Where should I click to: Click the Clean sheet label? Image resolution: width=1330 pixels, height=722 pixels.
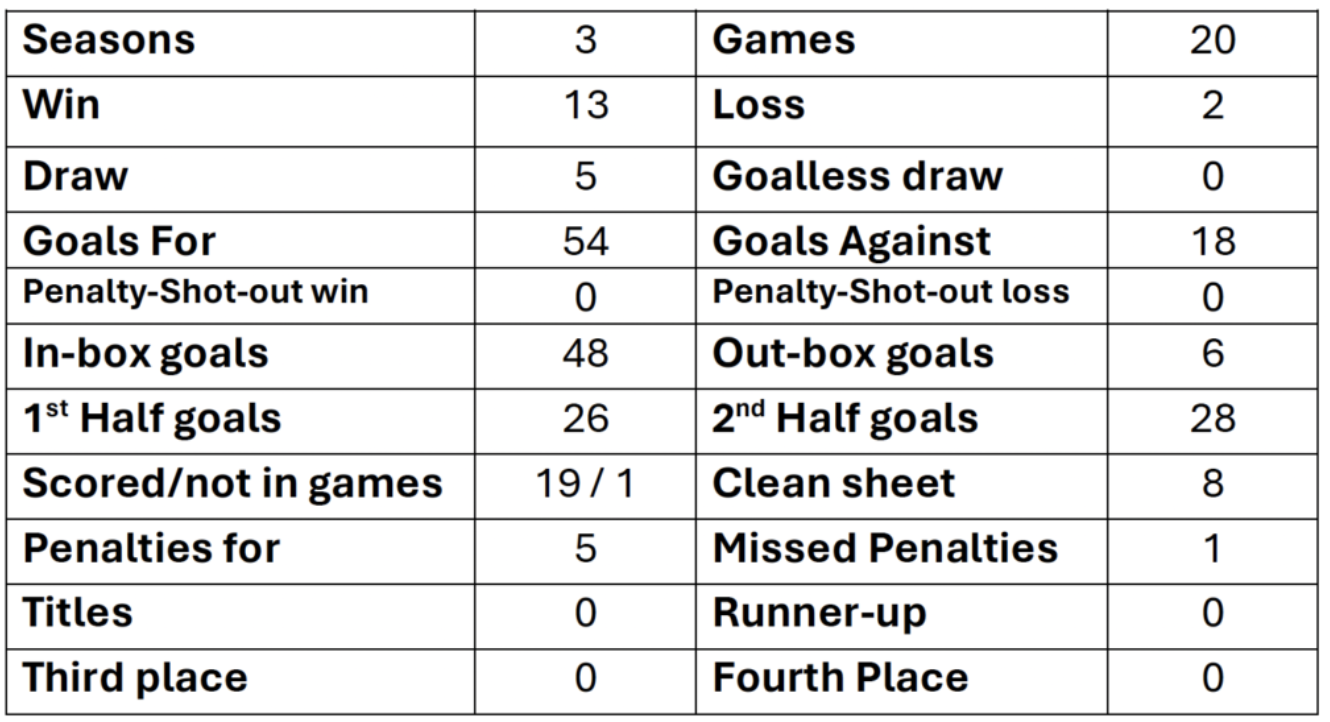click(x=834, y=484)
